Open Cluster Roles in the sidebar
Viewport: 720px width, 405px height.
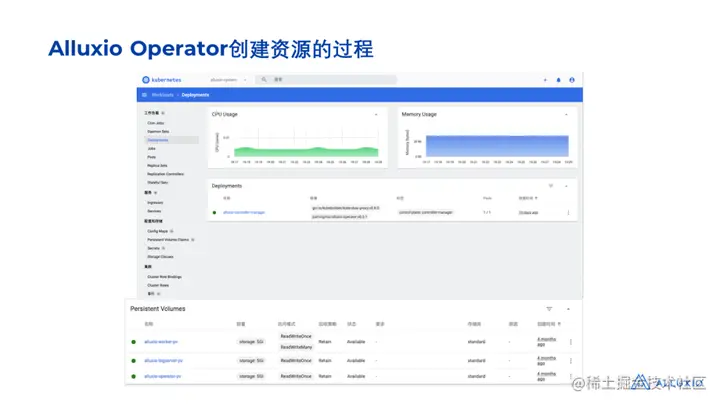(158, 285)
